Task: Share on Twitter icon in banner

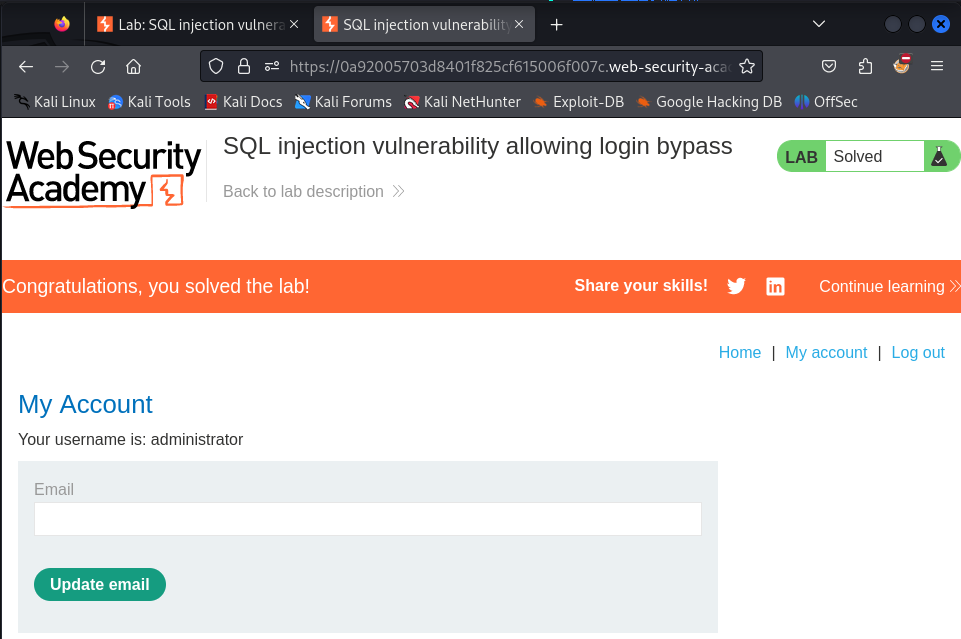Action: click(x=737, y=286)
